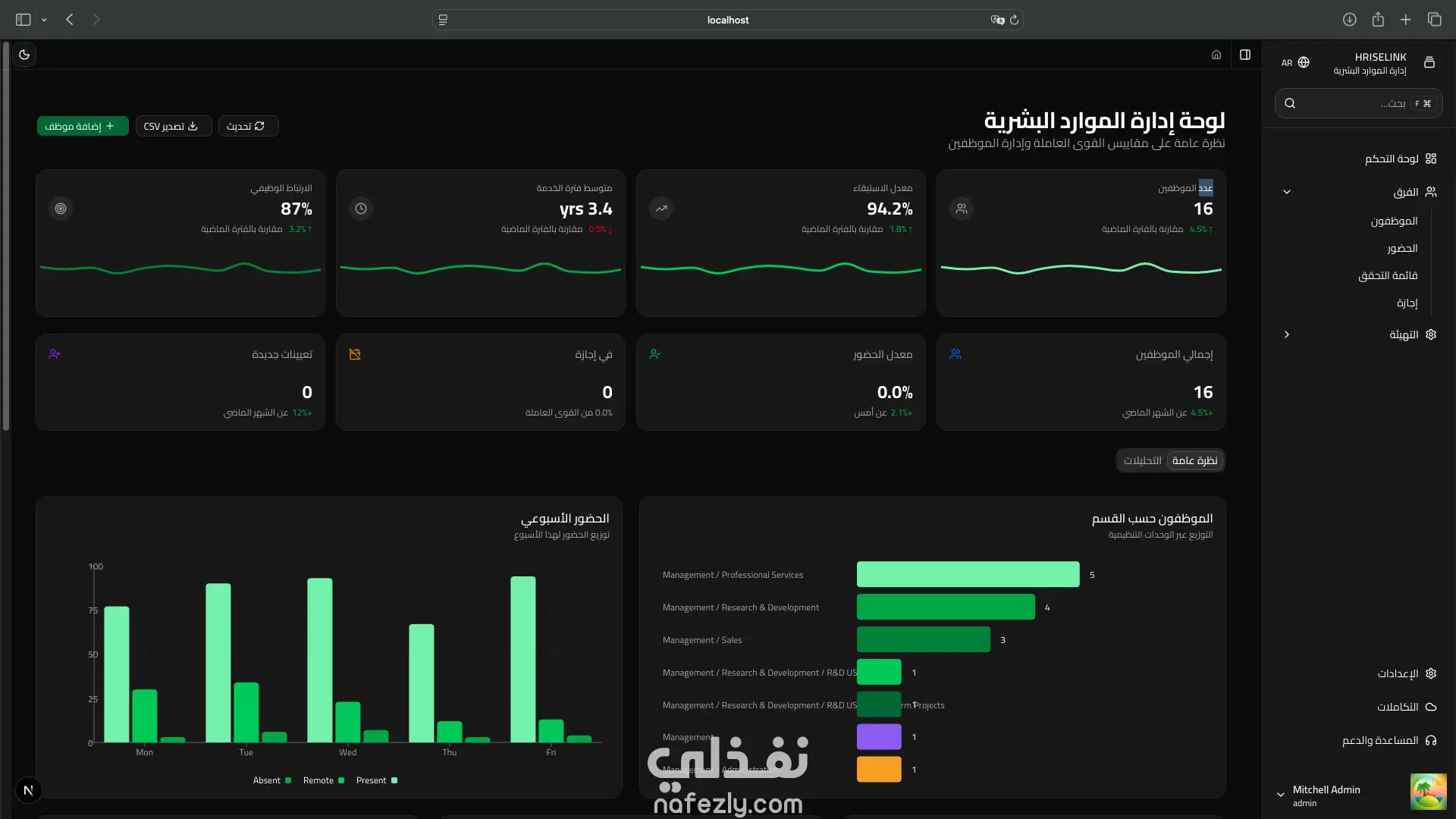This screenshot has width=1456, height=819.
Task: Click the تصدير CSV export button
Action: (173, 126)
